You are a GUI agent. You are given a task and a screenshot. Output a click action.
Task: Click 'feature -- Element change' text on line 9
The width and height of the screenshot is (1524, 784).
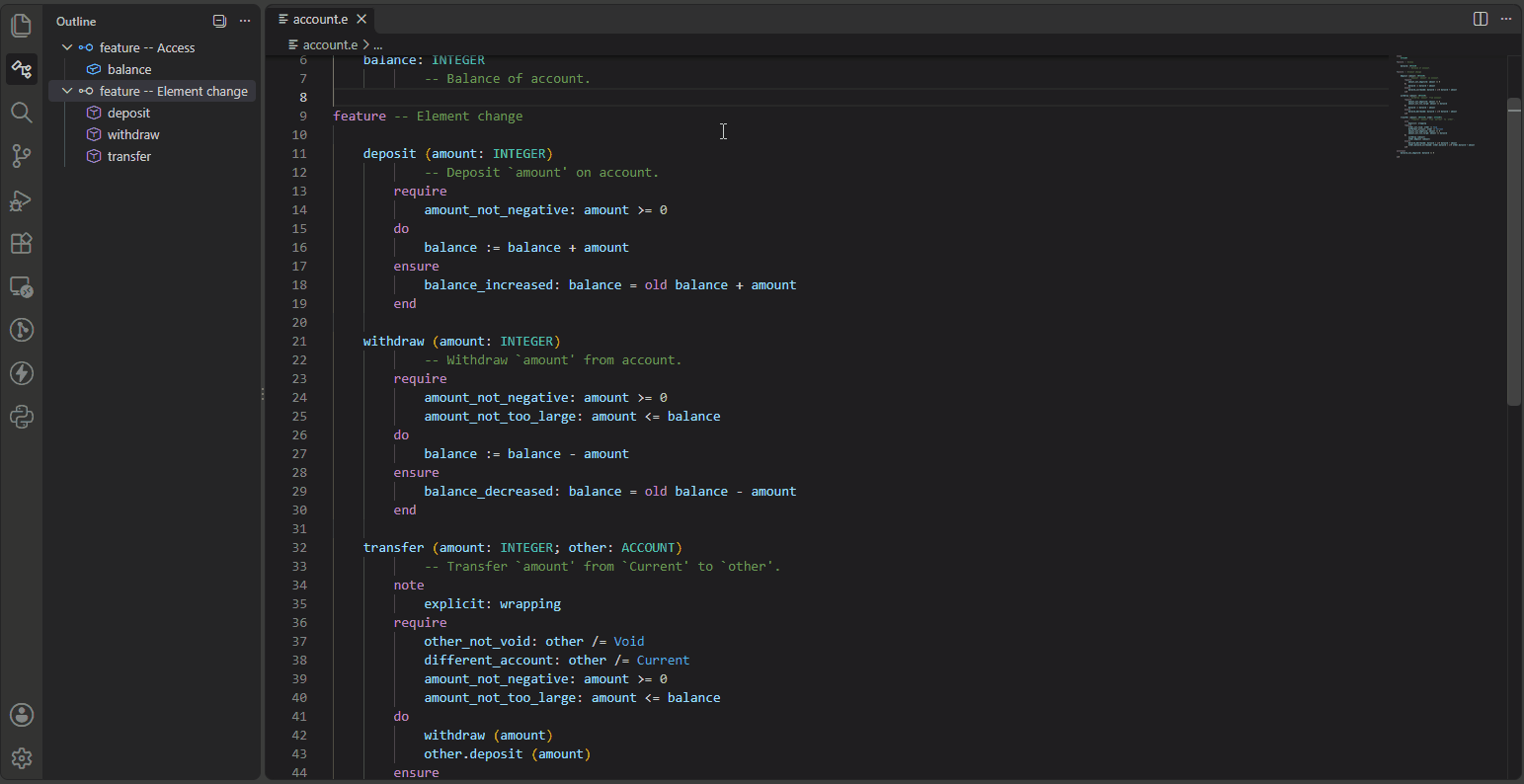[x=428, y=116]
